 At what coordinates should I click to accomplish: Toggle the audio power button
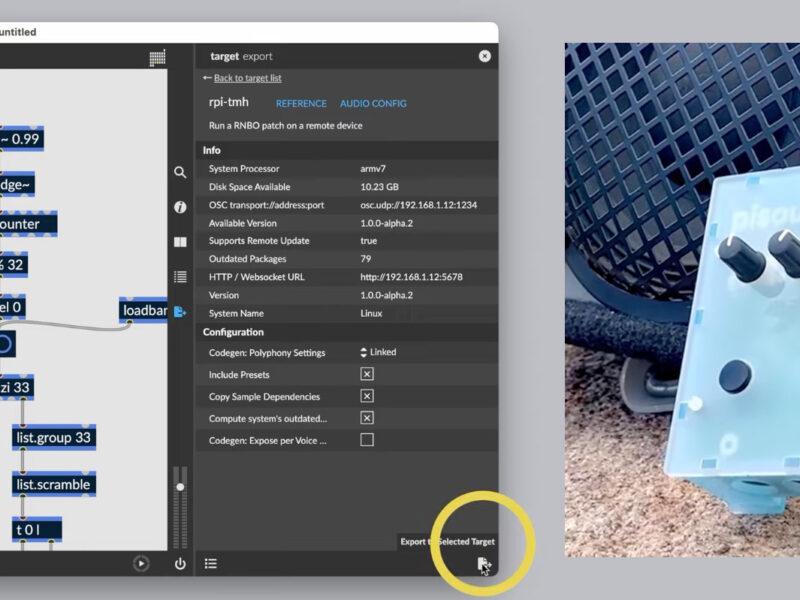coord(180,564)
